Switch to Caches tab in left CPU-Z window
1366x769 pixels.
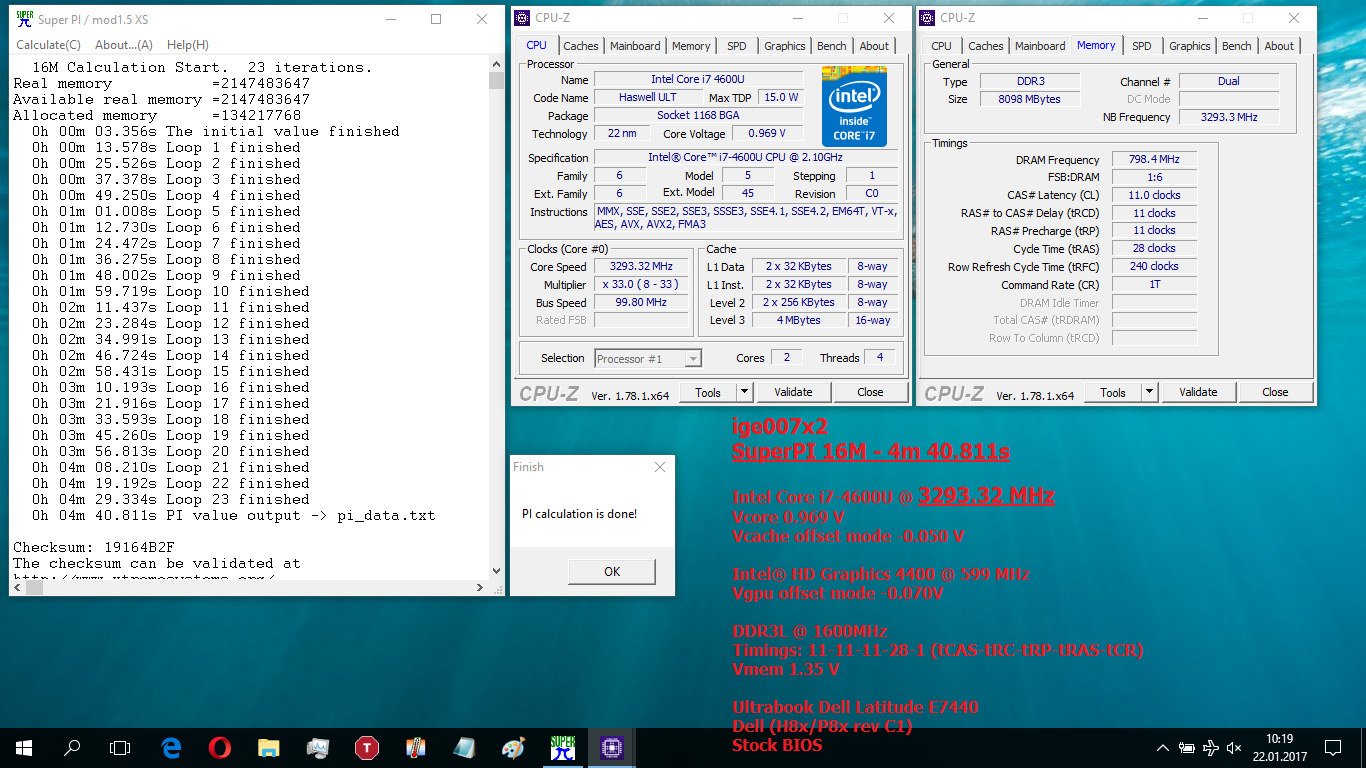pos(581,46)
